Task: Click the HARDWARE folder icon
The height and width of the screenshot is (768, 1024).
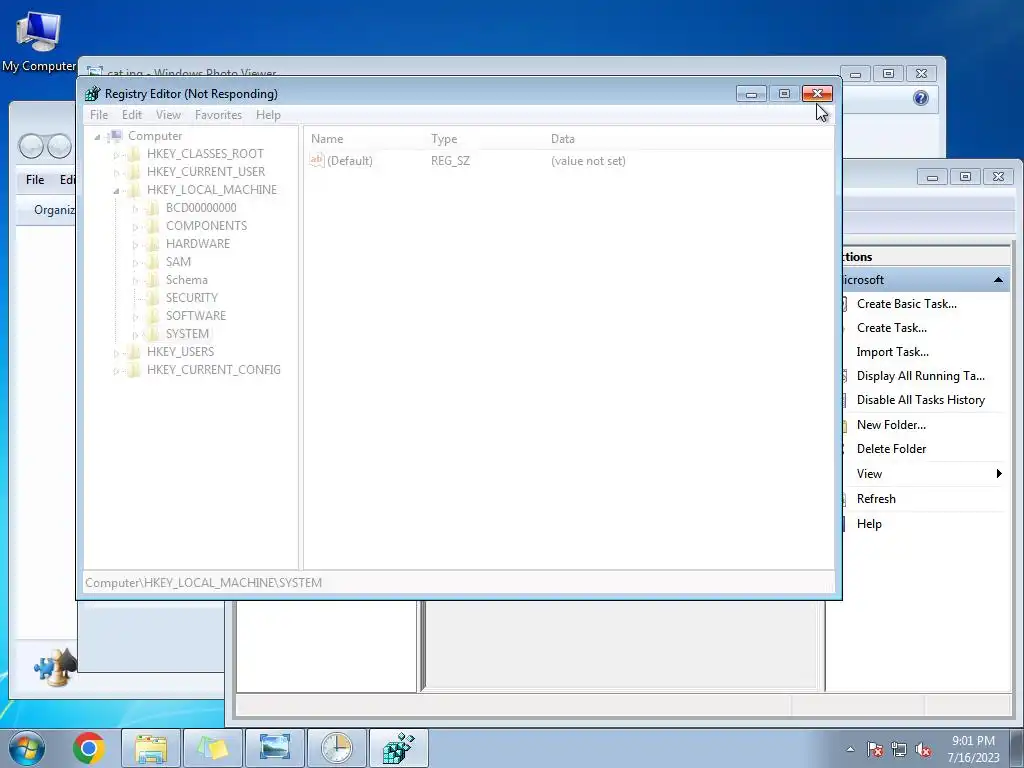Action: pyautogui.click(x=153, y=244)
